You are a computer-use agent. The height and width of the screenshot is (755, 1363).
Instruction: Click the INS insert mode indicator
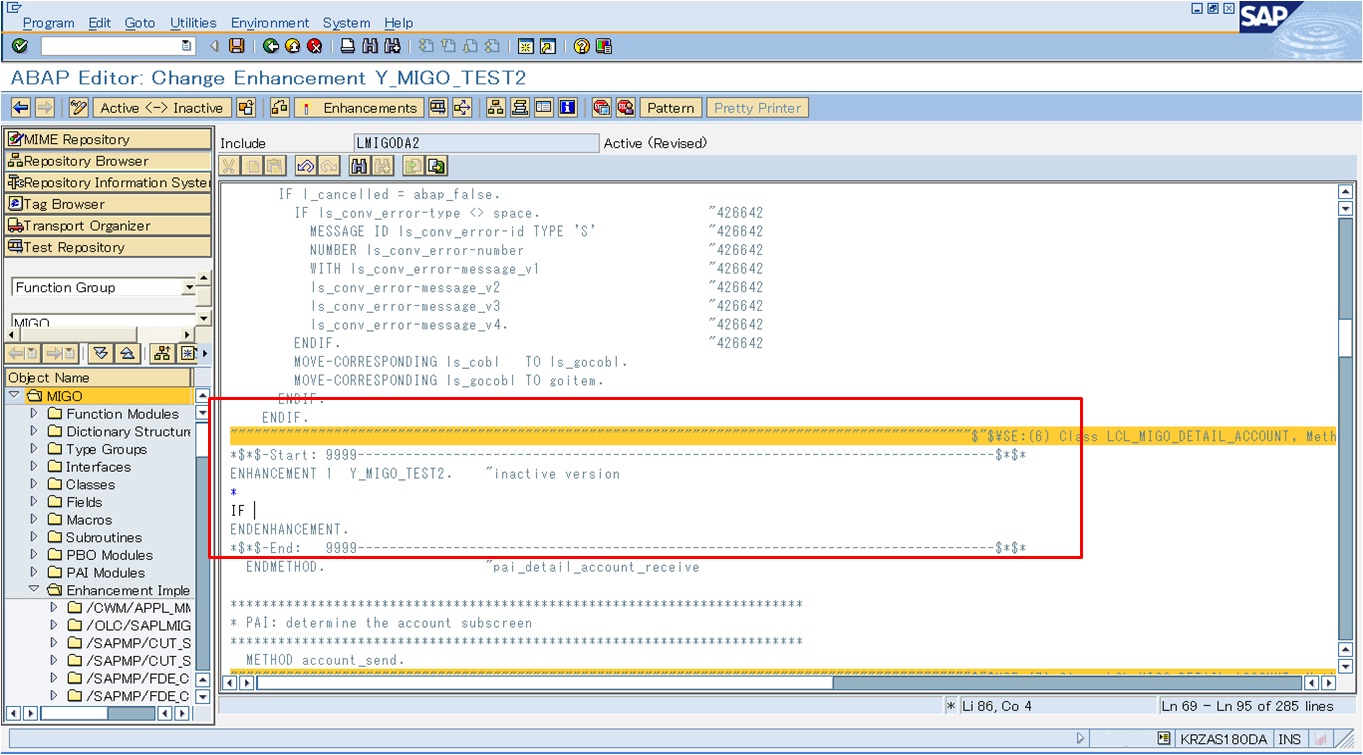[x=1290, y=738]
